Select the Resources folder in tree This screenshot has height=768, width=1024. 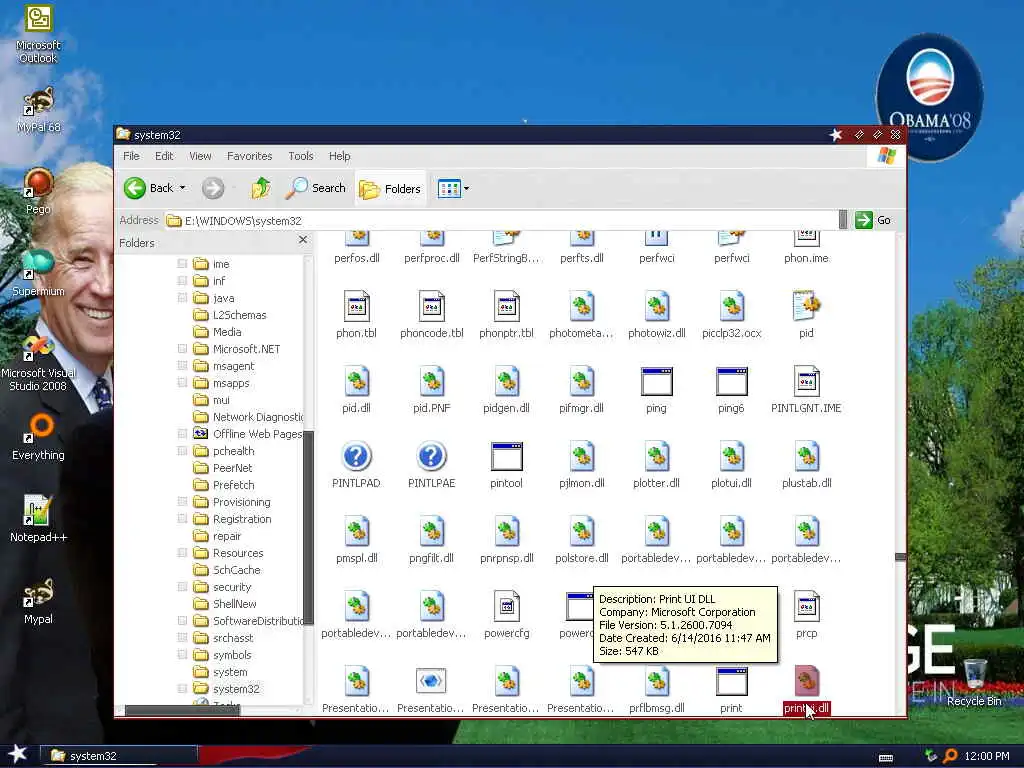pos(229,552)
